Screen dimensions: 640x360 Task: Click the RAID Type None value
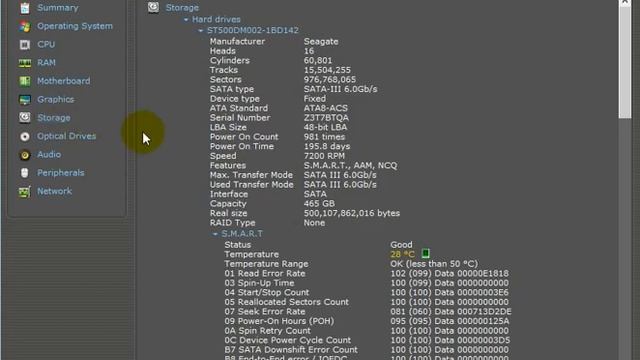coord(314,223)
